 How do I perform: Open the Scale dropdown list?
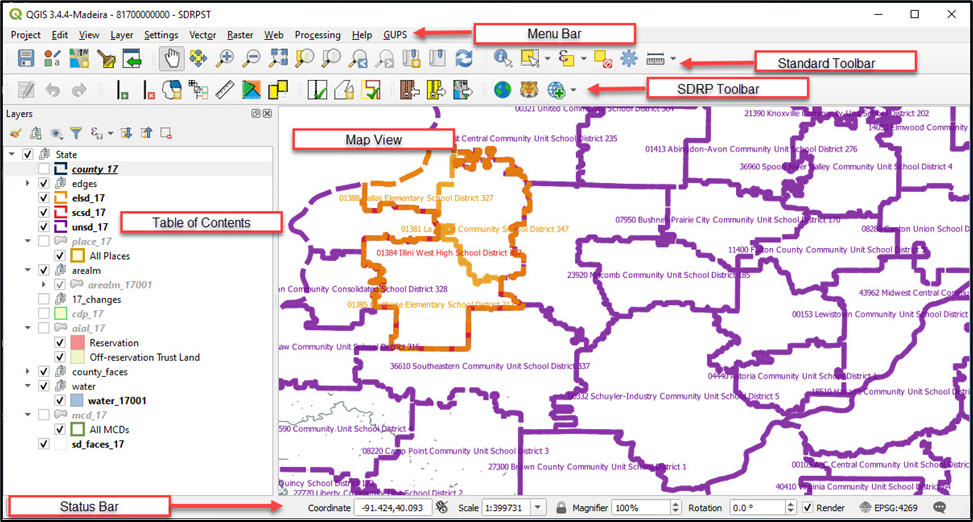538,508
